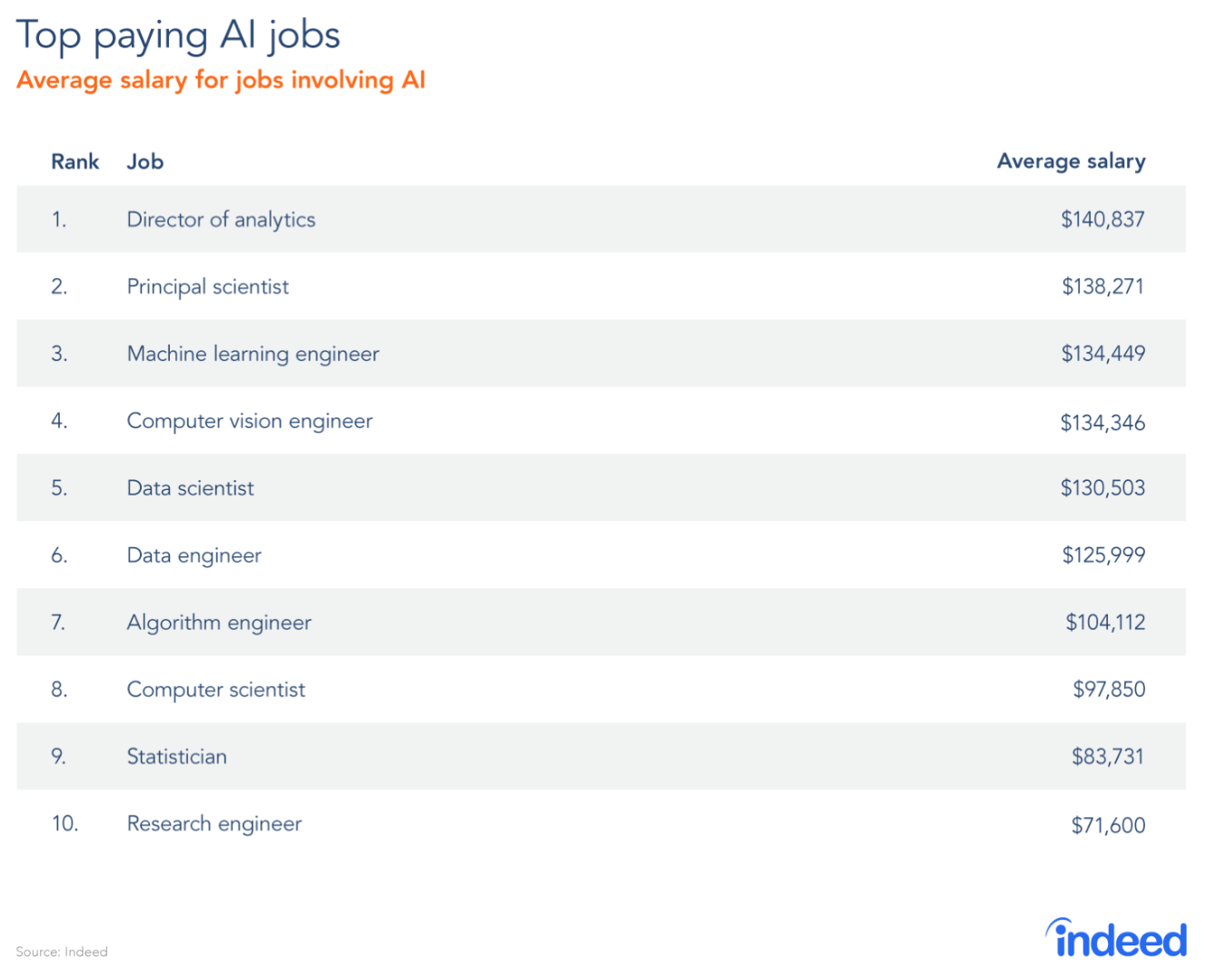Click the Source: Indeed footnote

62,952
